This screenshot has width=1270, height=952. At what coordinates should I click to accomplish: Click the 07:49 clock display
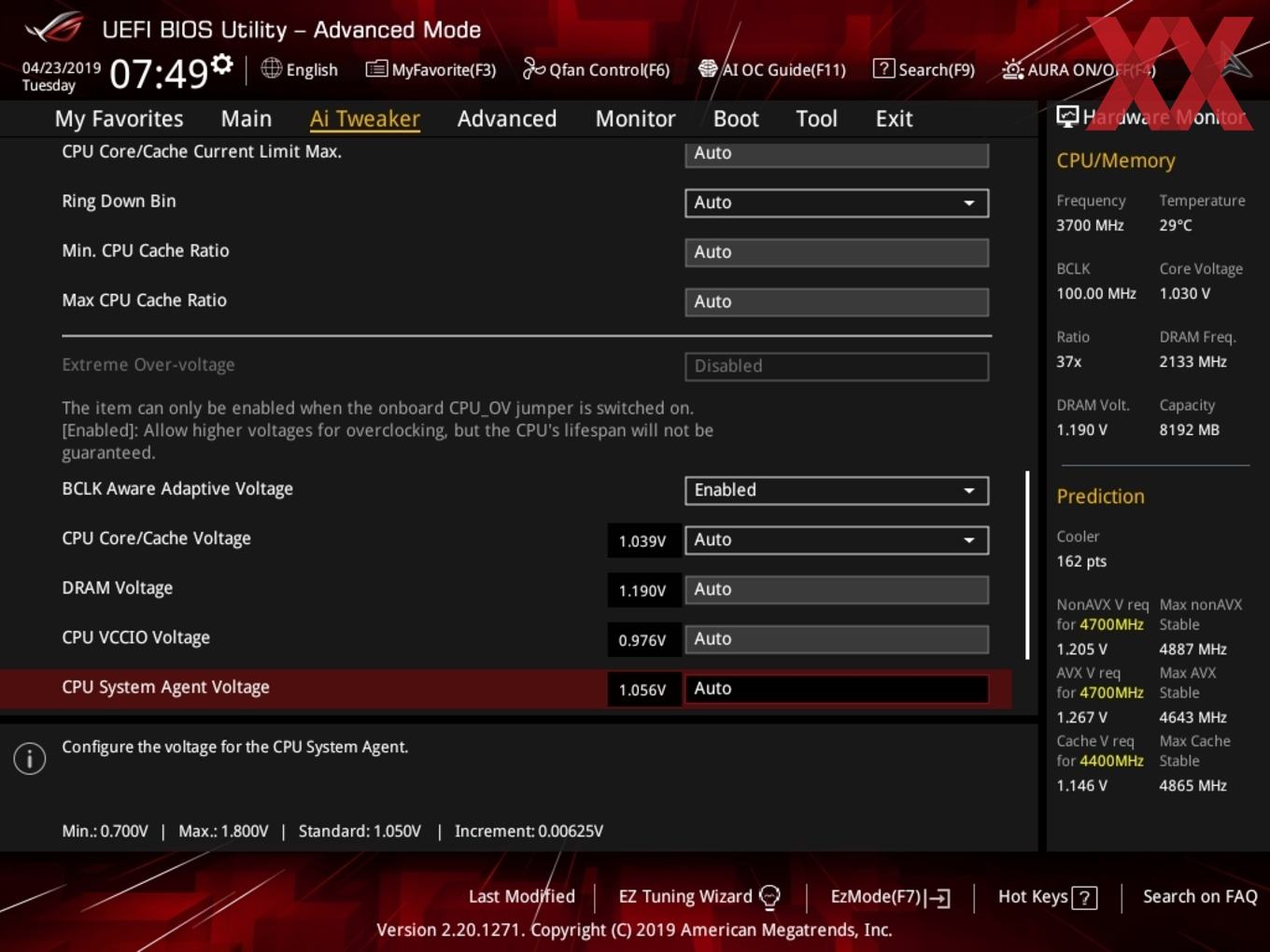click(x=159, y=73)
